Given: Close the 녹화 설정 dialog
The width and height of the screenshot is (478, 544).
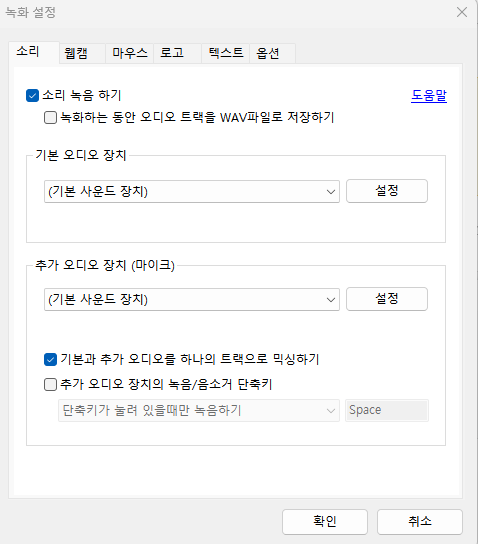Looking at the screenshot, I should click(462, 12).
